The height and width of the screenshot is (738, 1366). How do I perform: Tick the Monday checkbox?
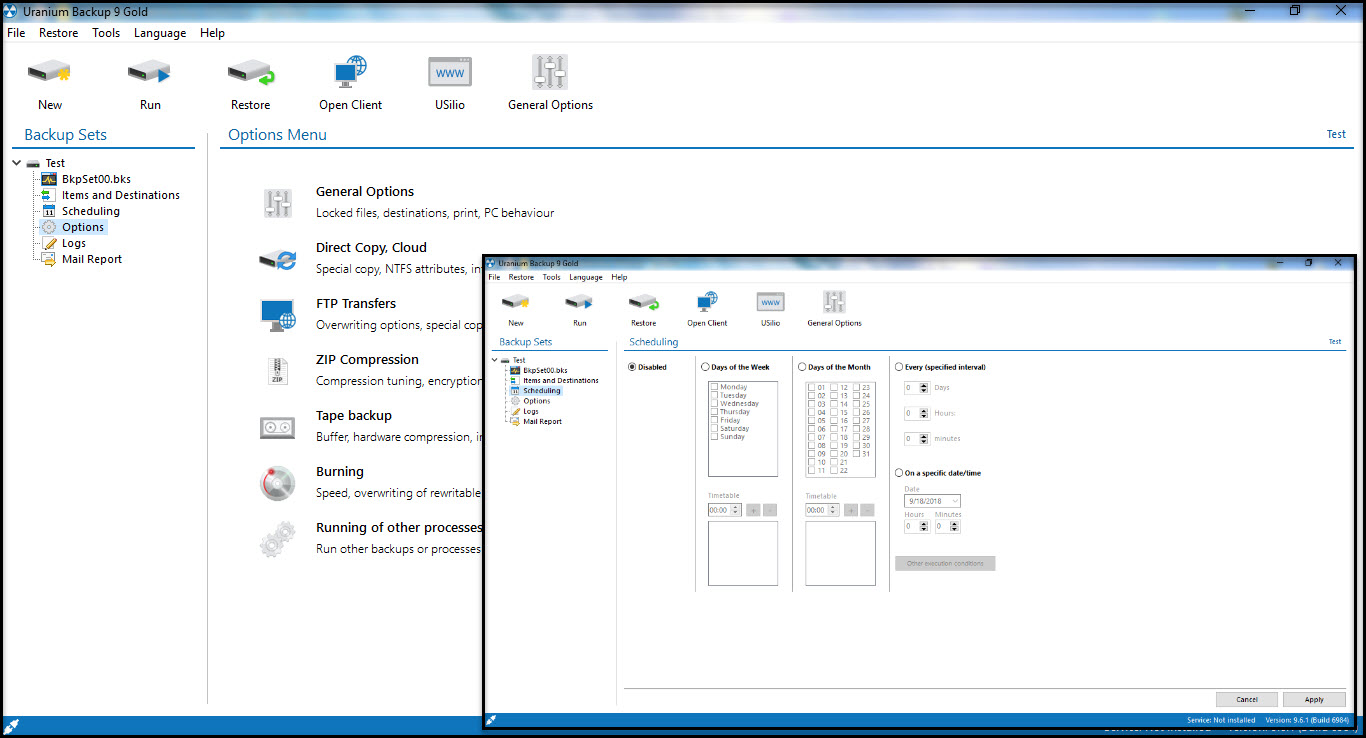click(x=714, y=387)
